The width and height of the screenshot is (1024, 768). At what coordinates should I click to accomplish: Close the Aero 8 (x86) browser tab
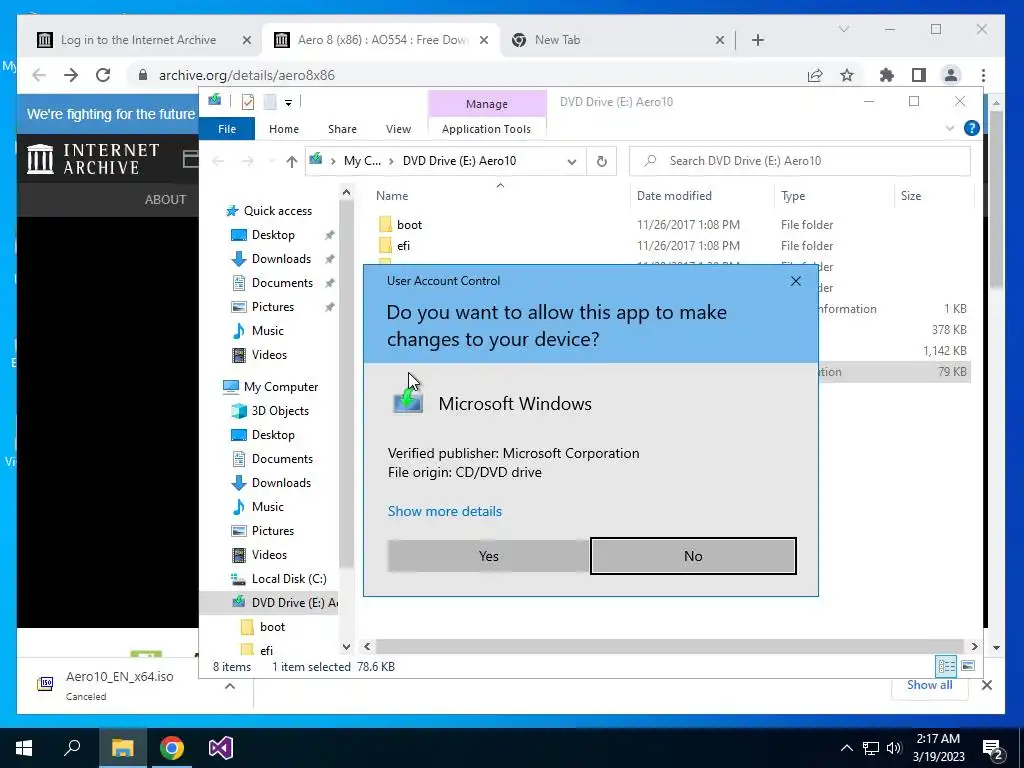coord(484,40)
